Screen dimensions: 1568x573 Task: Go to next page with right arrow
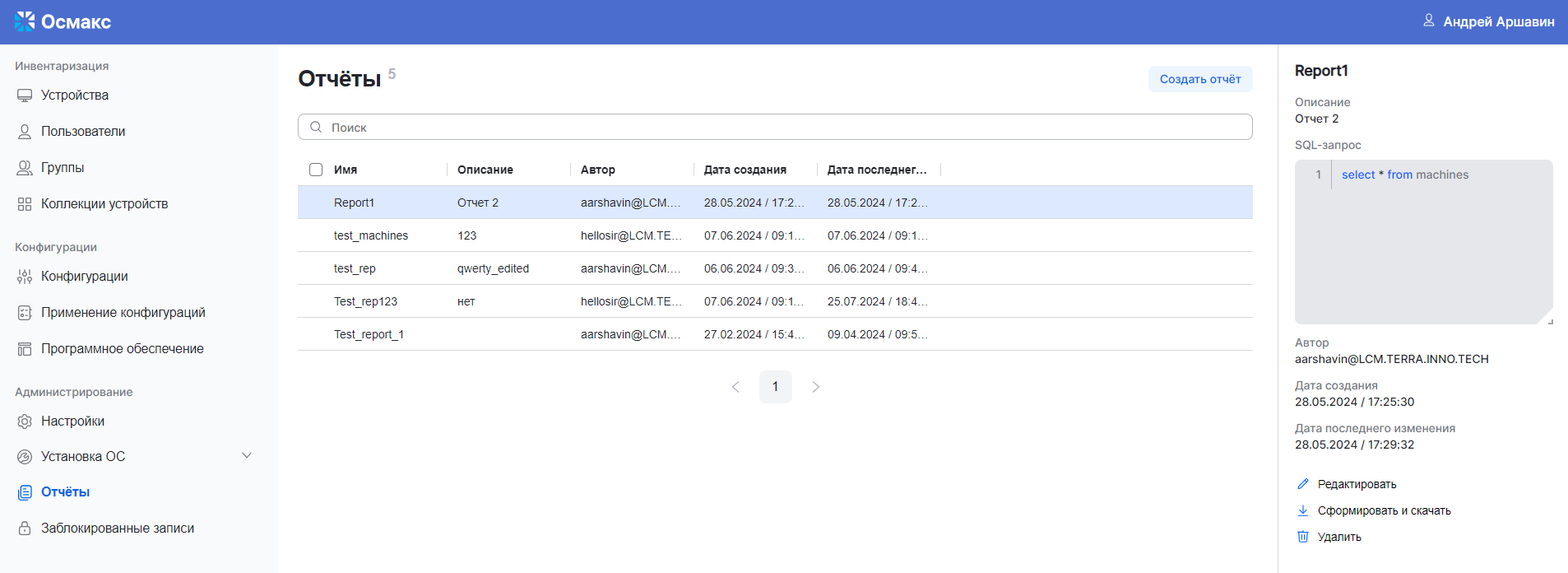[x=816, y=387]
